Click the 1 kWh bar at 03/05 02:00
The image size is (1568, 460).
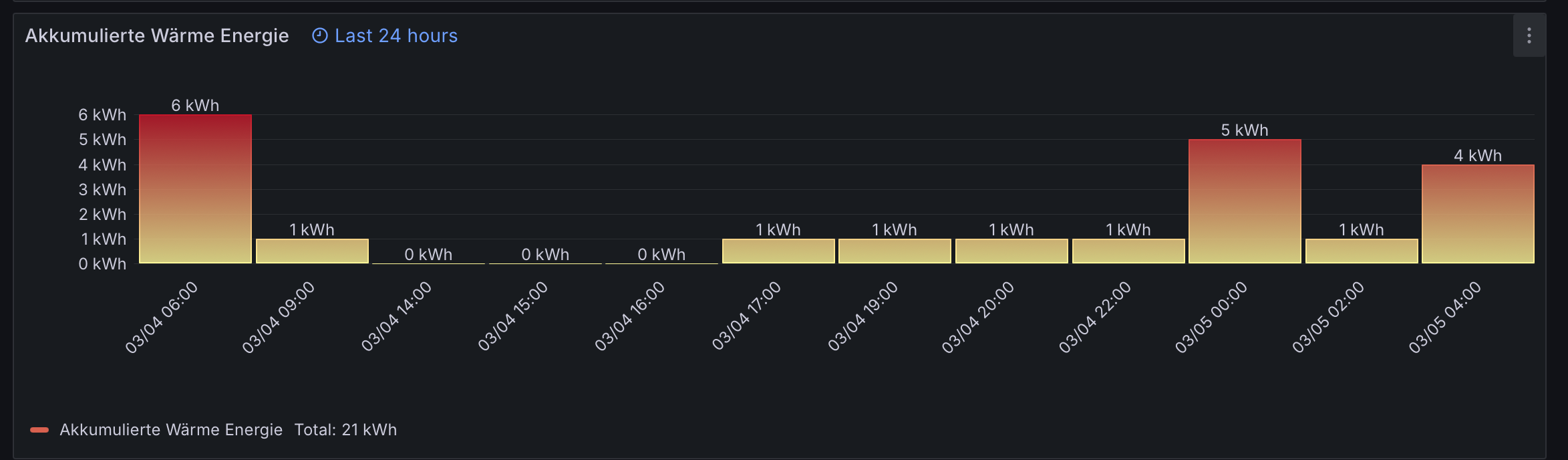(x=1362, y=251)
